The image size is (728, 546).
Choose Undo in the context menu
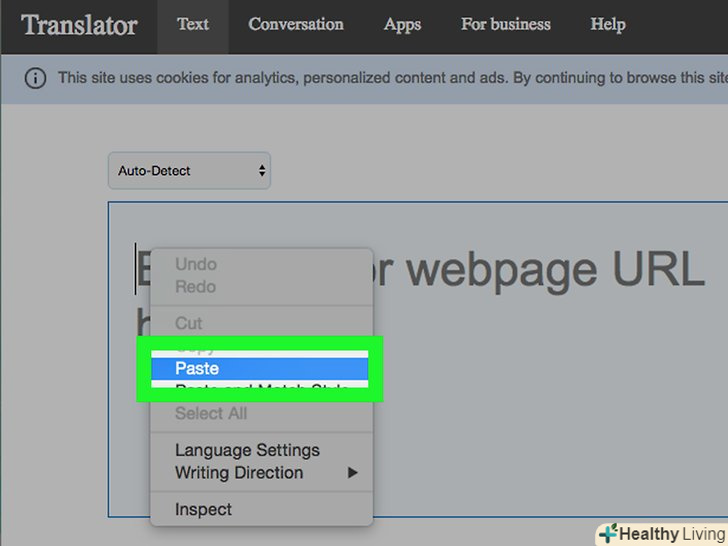[x=196, y=265]
